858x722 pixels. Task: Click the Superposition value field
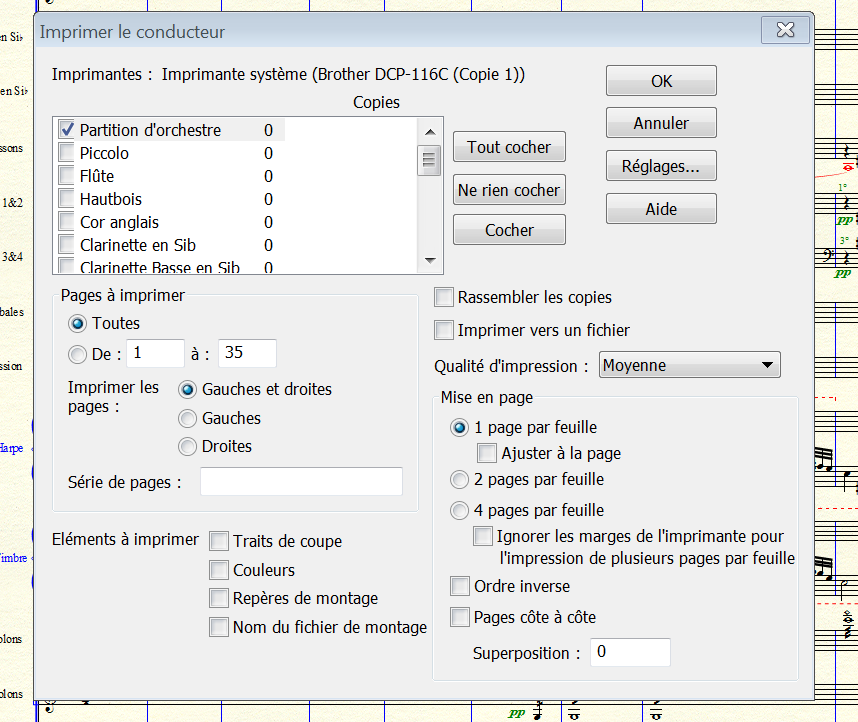tap(630, 653)
